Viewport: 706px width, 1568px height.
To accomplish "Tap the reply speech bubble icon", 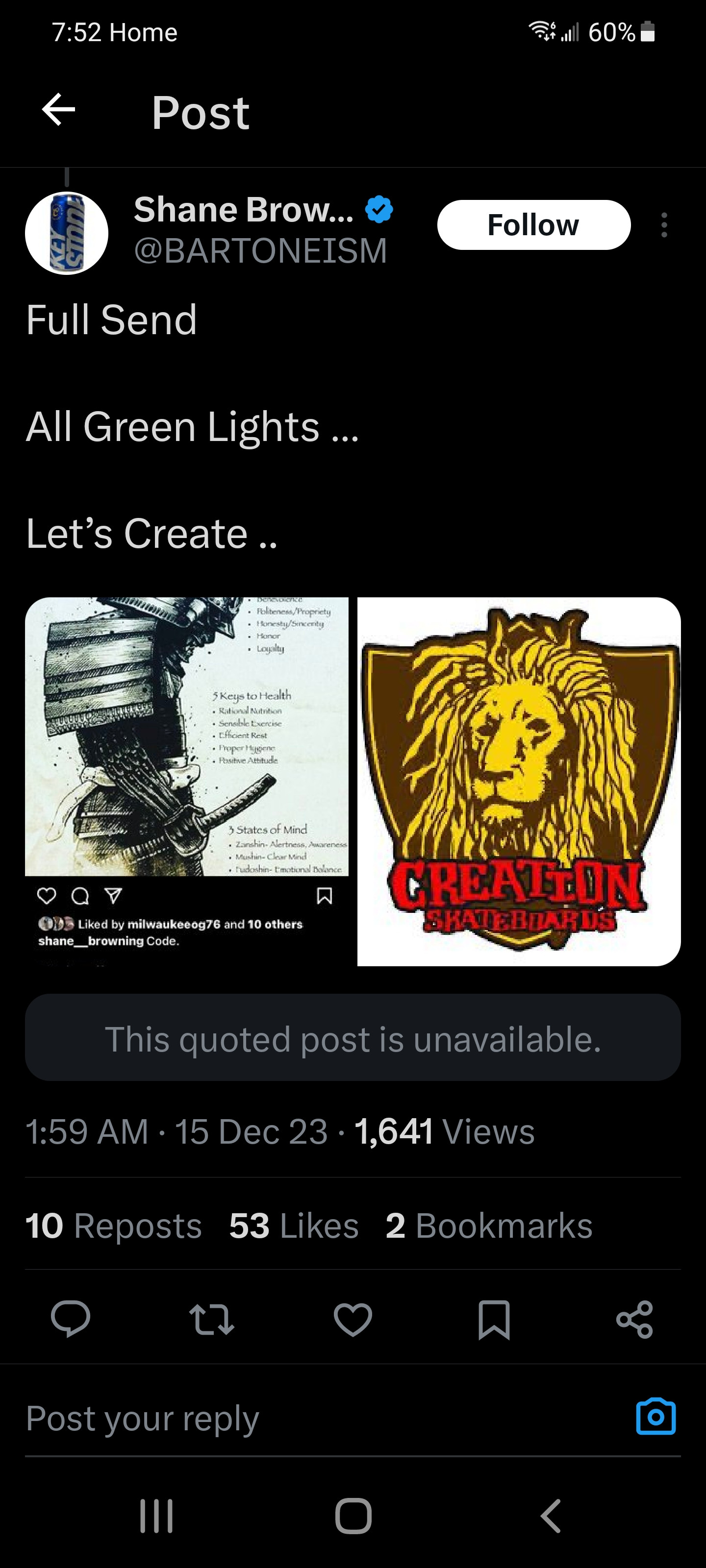I will 71,1319.
